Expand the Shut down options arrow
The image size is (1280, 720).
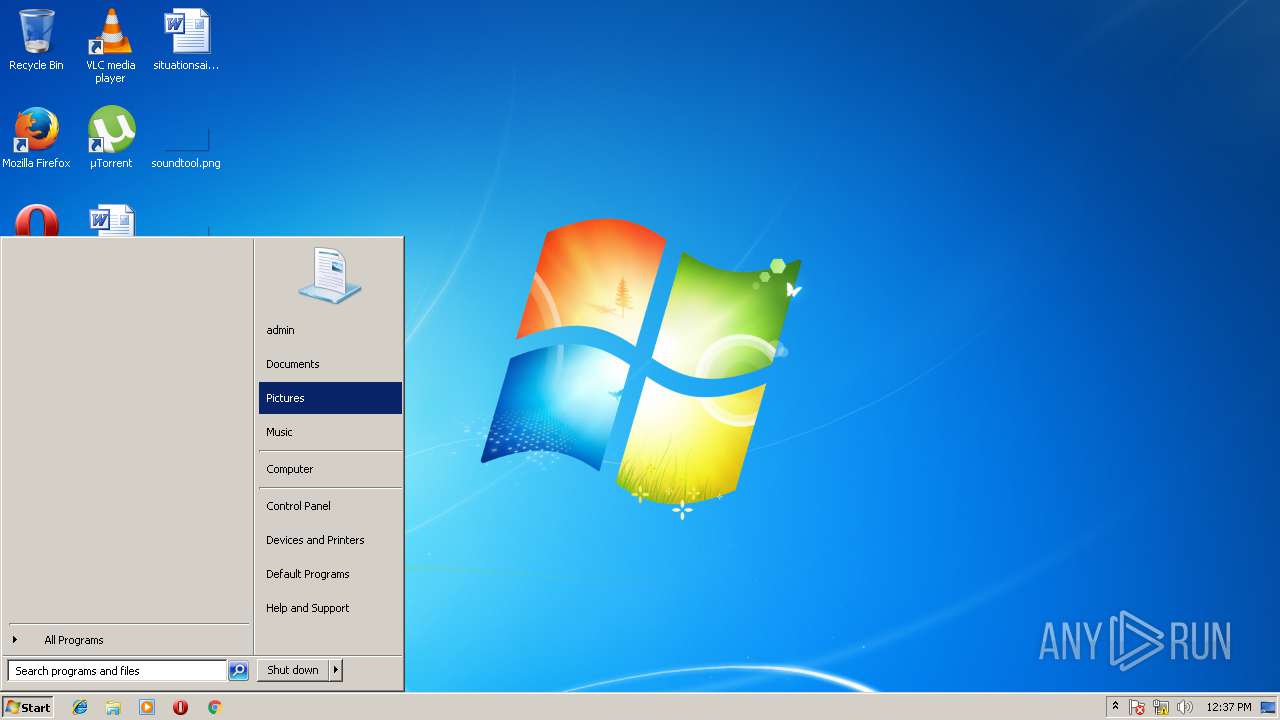tap(336, 670)
